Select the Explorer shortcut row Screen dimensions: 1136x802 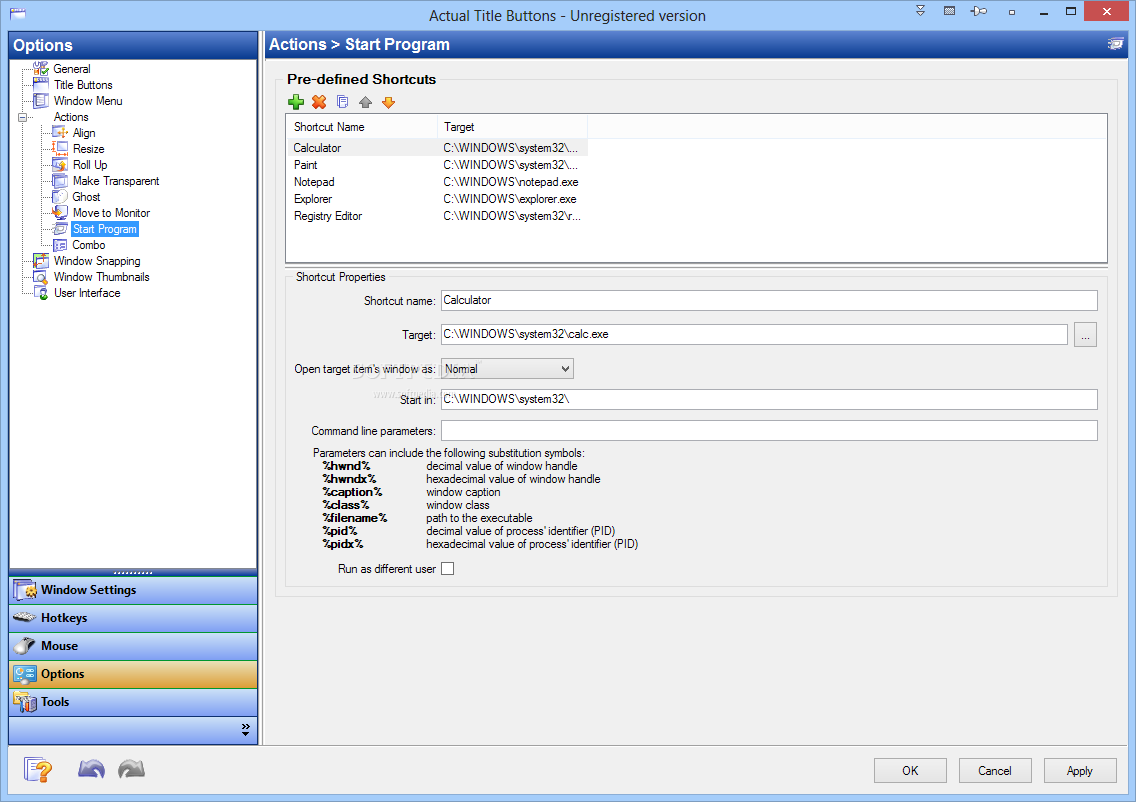point(438,199)
